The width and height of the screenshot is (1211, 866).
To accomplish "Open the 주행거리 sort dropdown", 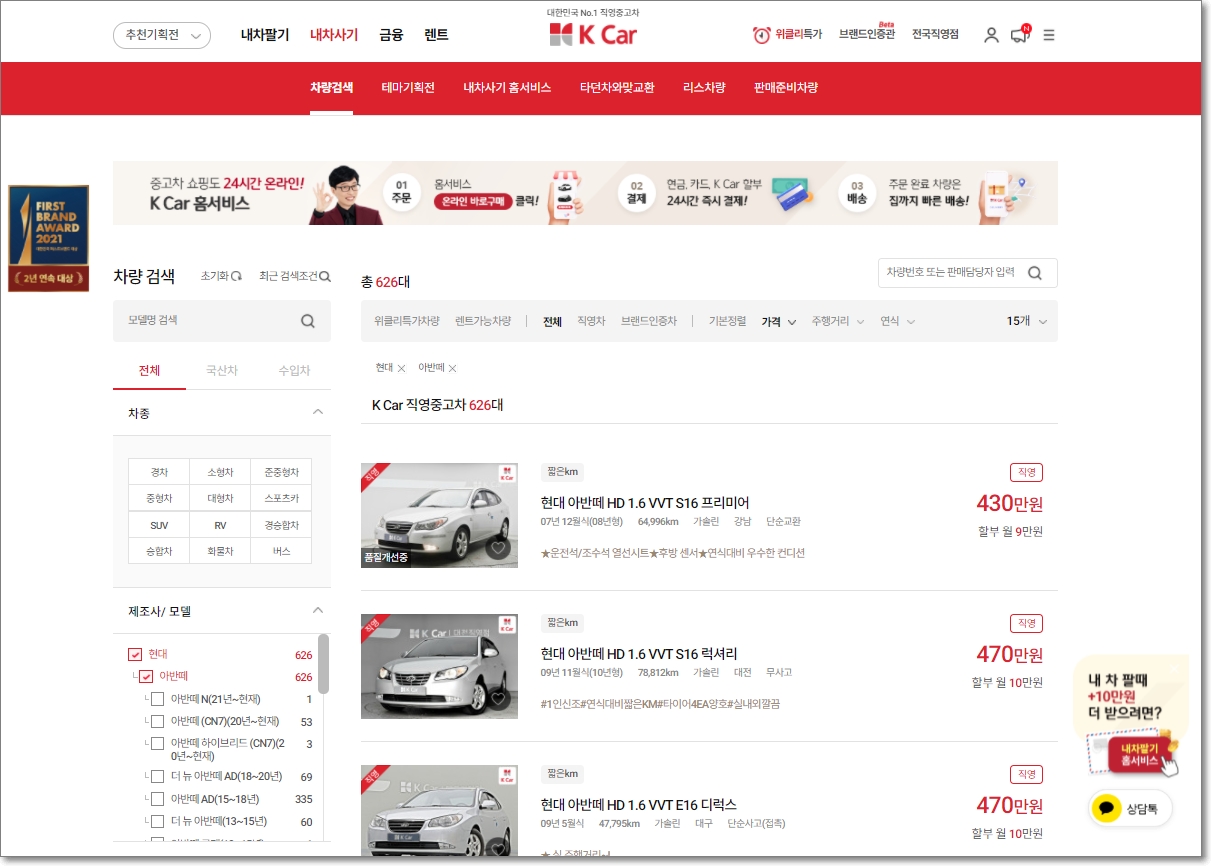I will click(838, 322).
